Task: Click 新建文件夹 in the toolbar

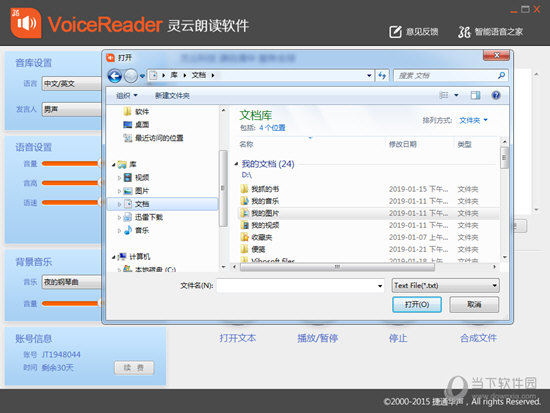Action: click(172, 95)
